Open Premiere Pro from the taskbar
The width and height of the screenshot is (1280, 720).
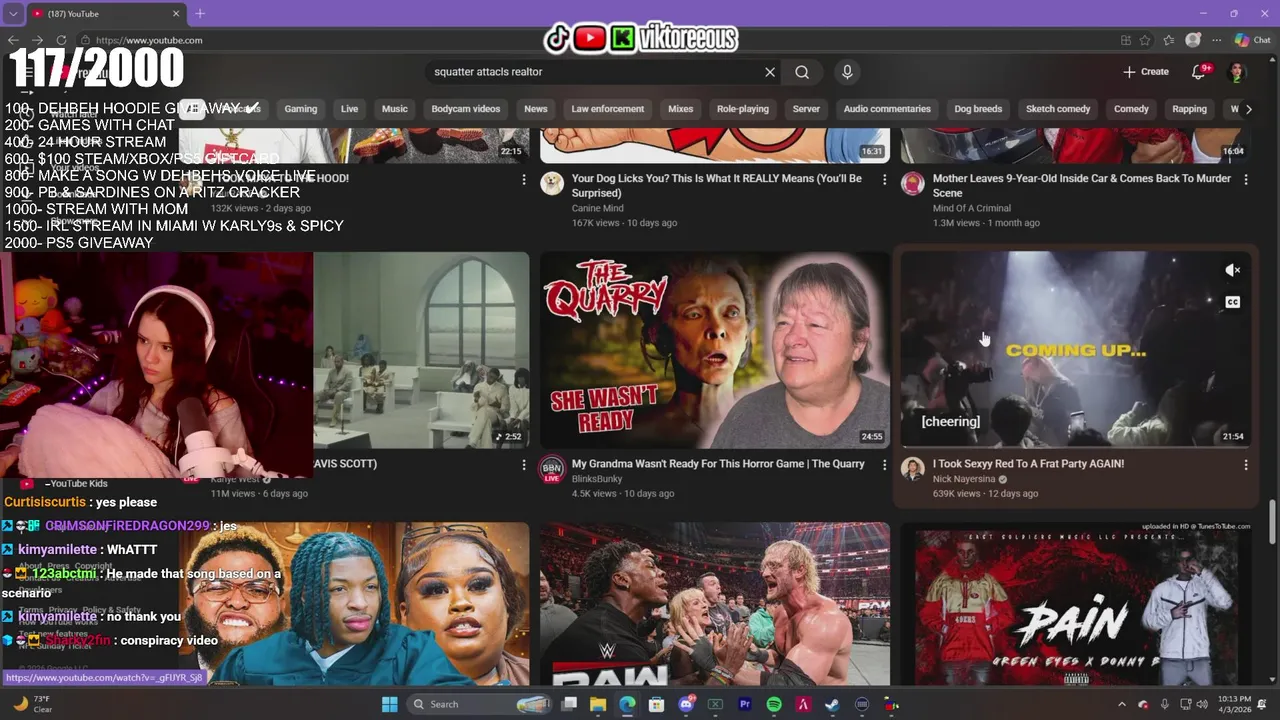coord(745,704)
